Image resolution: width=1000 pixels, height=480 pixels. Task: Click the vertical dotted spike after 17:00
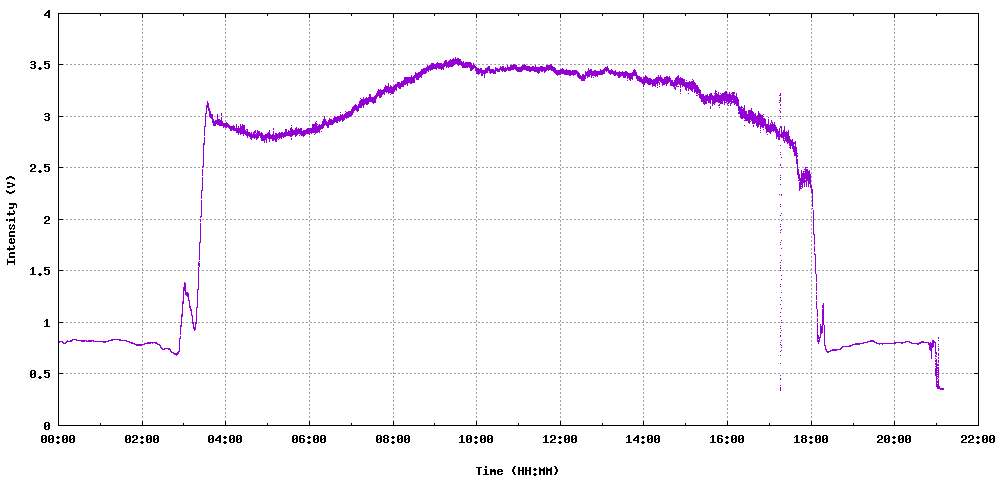[x=780, y=242]
